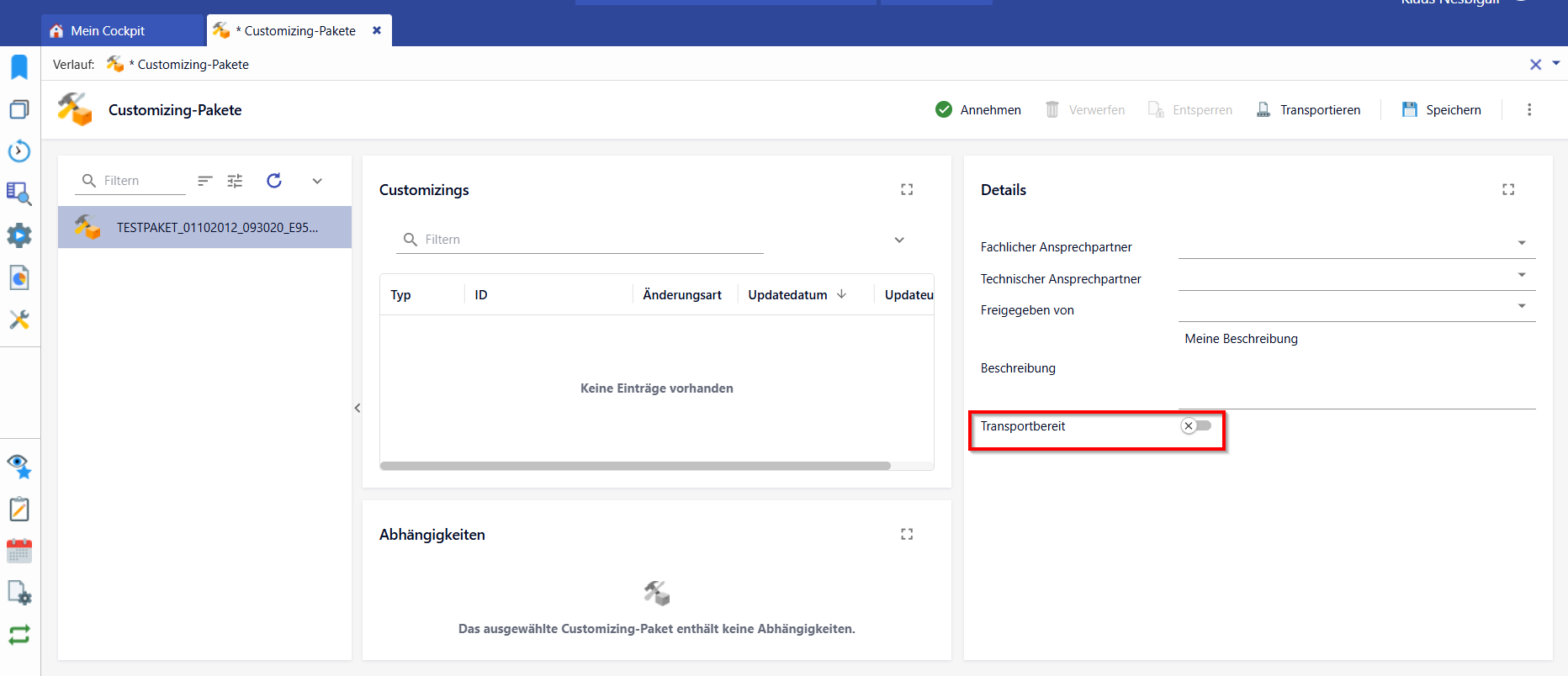Click the Annehmen button

coord(978,110)
